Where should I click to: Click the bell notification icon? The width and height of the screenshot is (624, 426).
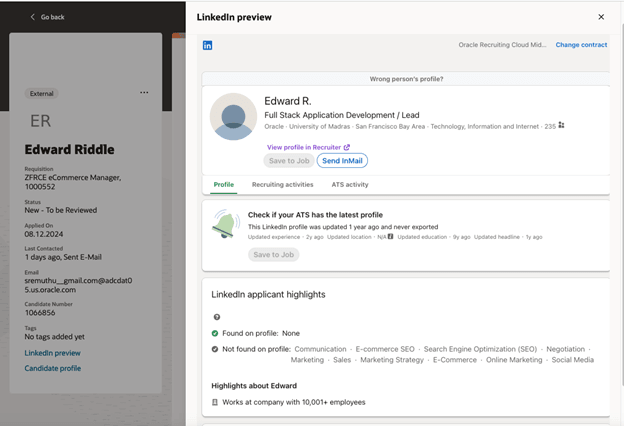pos(226,224)
